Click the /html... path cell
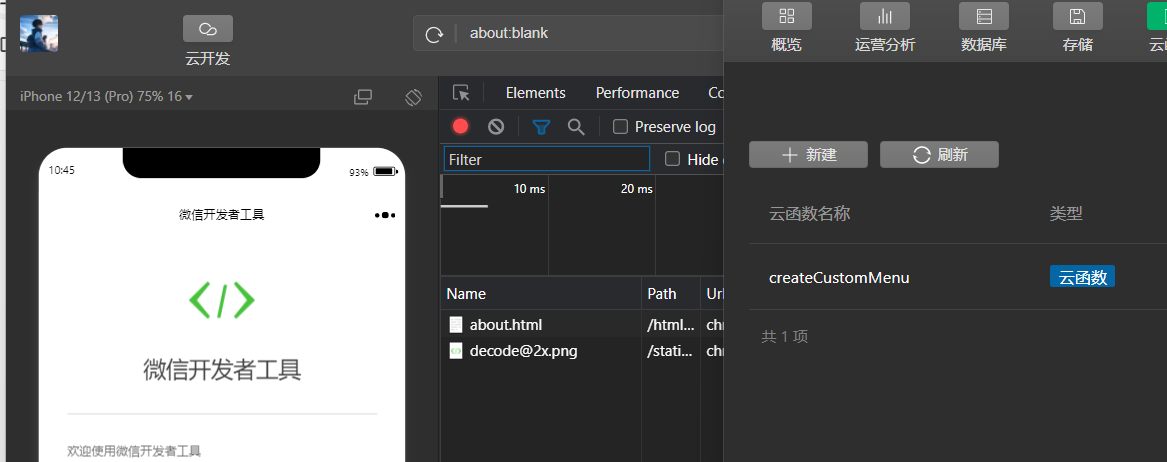1167x462 pixels. pyautogui.click(x=671, y=325)
